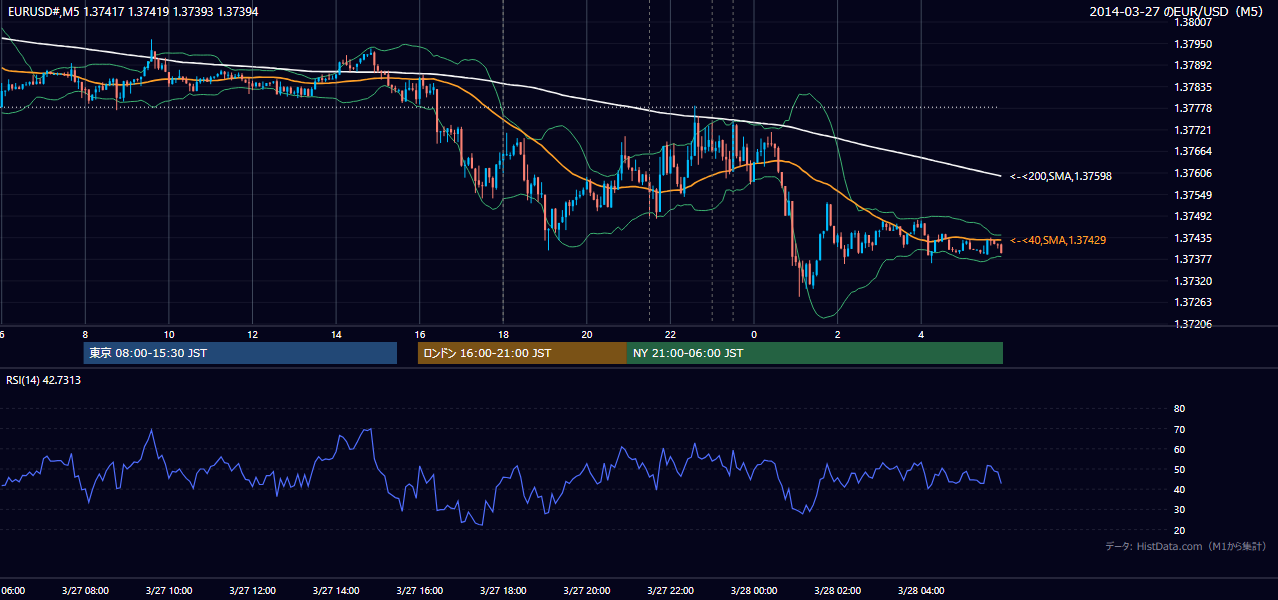Click hour label 18 under price chart
This screenshot has width=1278, height=600.
coord(503,334)
